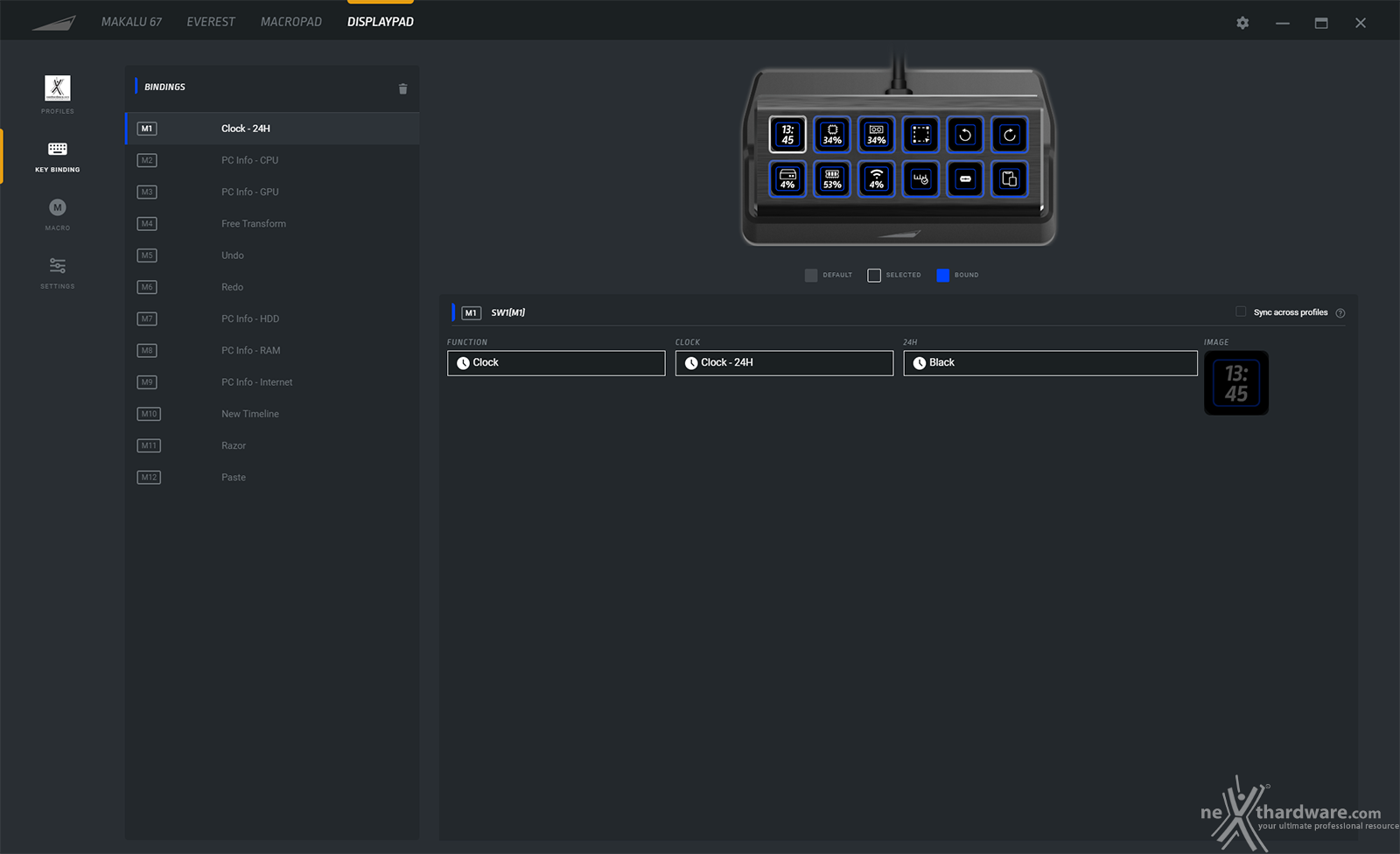Click the blue Bound legend swatch
The width and height of the screenshot is (1400, 854).
(x=942, y=276)
